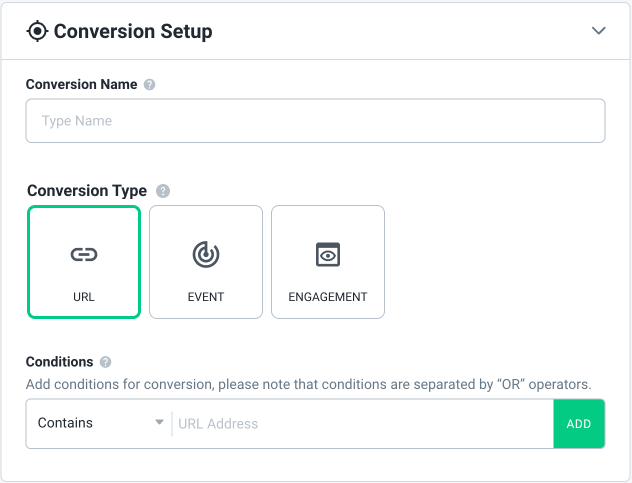The height and width of the screenshot is (483, 632).
Task: Collapse the Conversion Setup panel chevron
Action: [599, 31]
